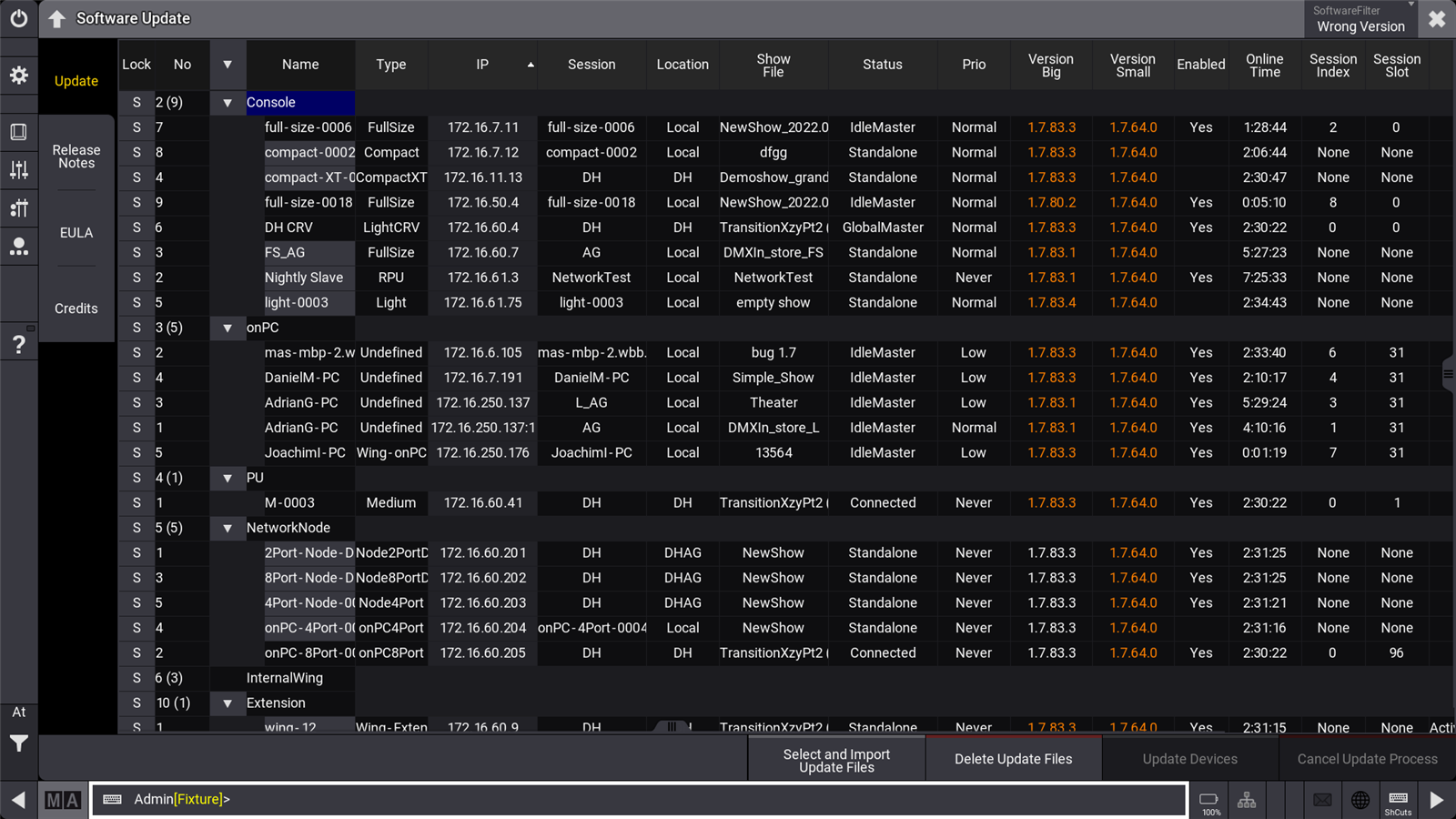
Task: Collapse the PU group
Action: click(227, 478)
